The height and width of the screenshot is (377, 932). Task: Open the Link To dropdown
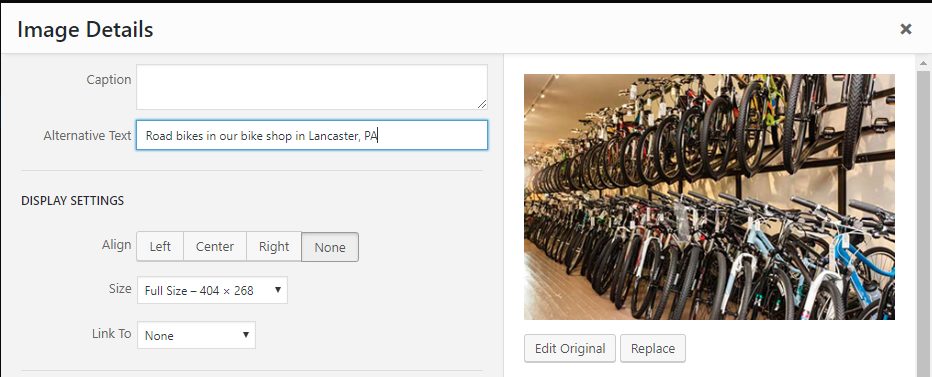pos(196,335)
